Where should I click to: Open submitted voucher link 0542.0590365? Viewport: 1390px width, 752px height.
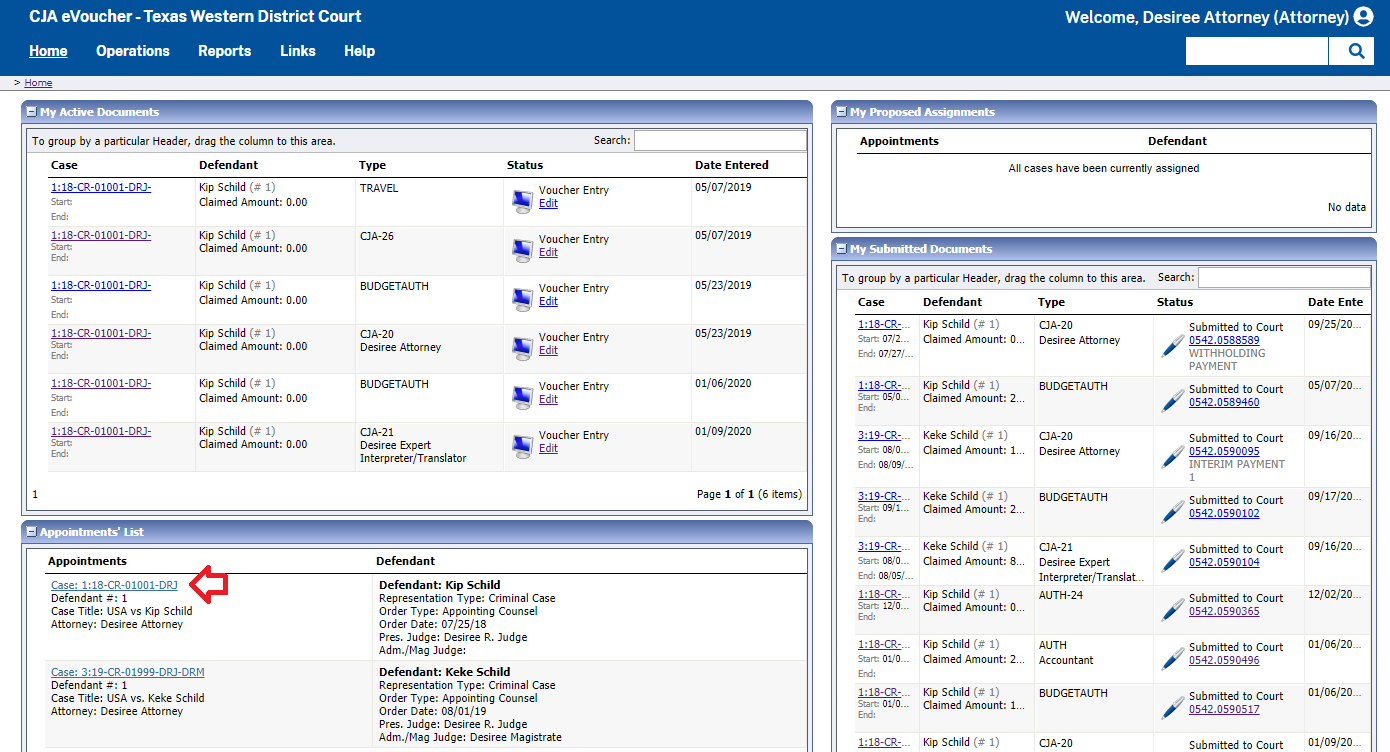[x=1223, y=611]
